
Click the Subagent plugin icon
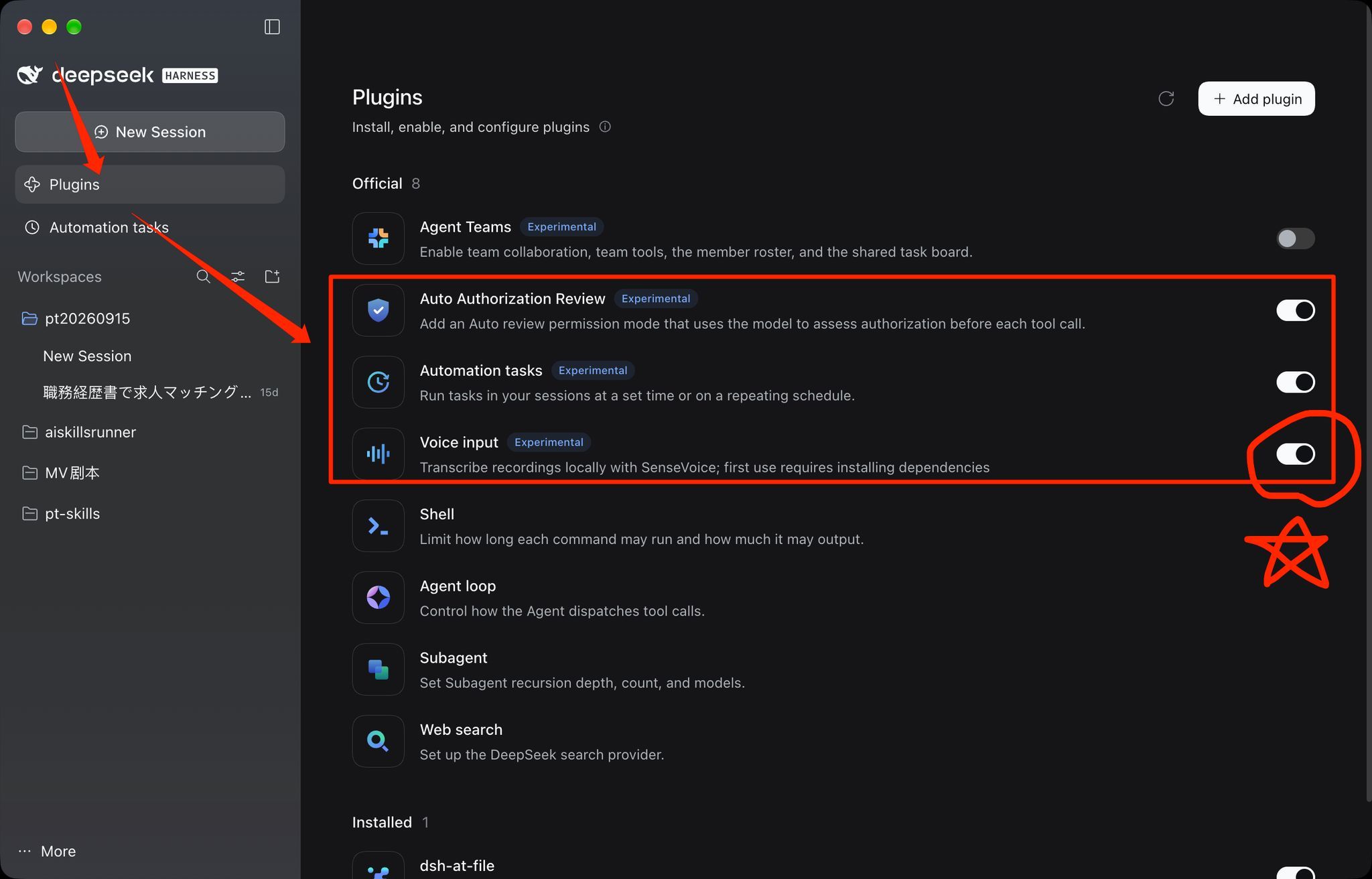(x=379, y=669)
